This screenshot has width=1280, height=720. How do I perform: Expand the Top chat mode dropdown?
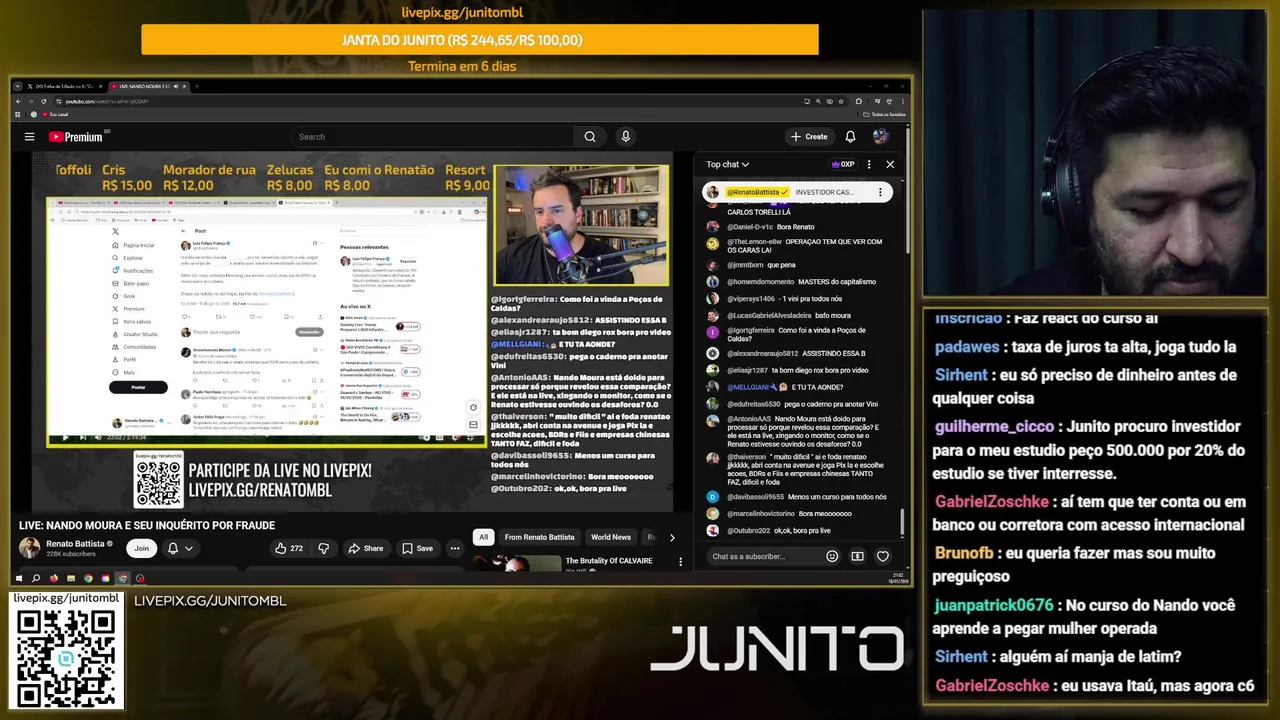[x=727, y=164]
